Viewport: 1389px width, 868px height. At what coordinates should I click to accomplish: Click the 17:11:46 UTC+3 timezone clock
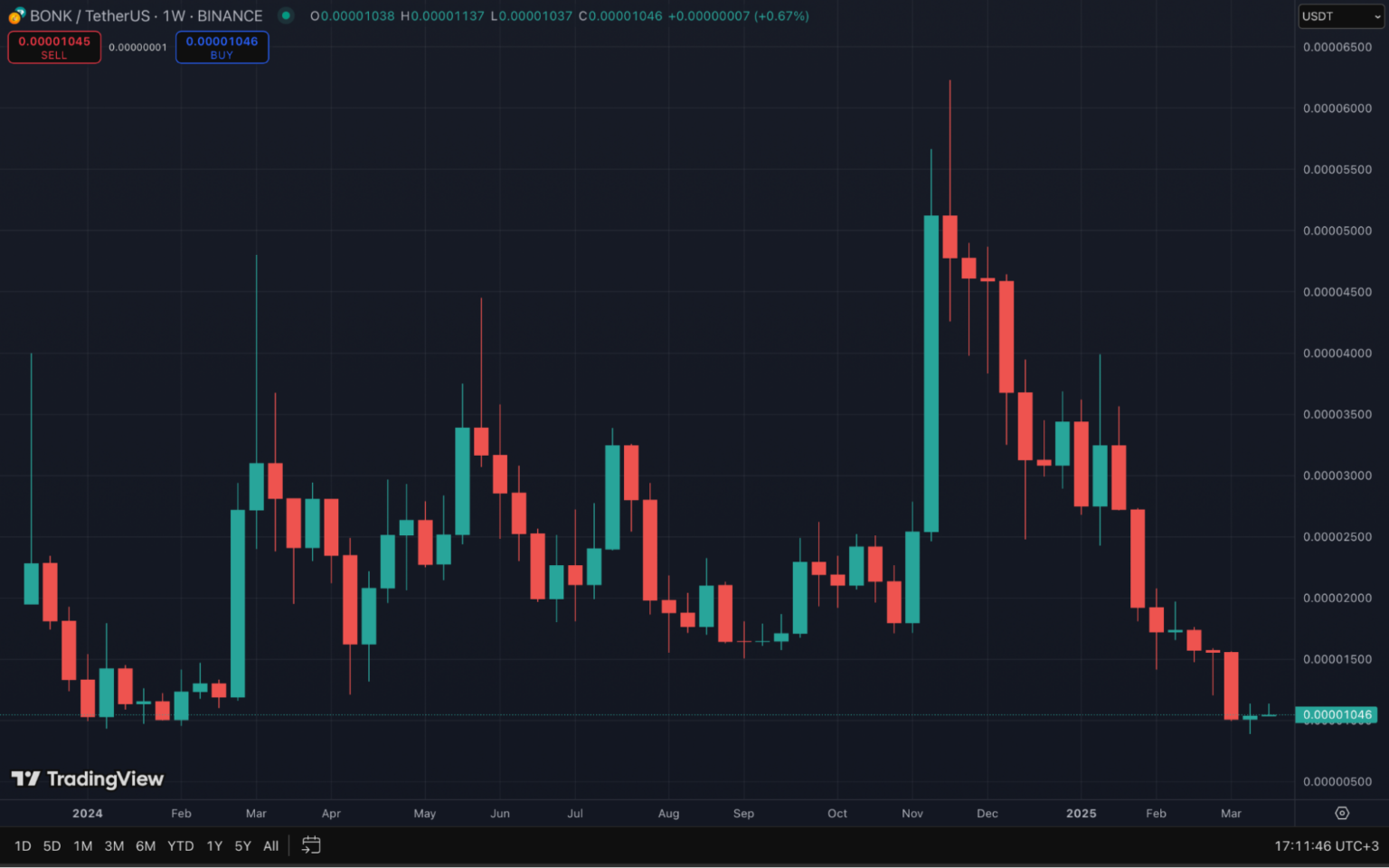point(1327,846)
